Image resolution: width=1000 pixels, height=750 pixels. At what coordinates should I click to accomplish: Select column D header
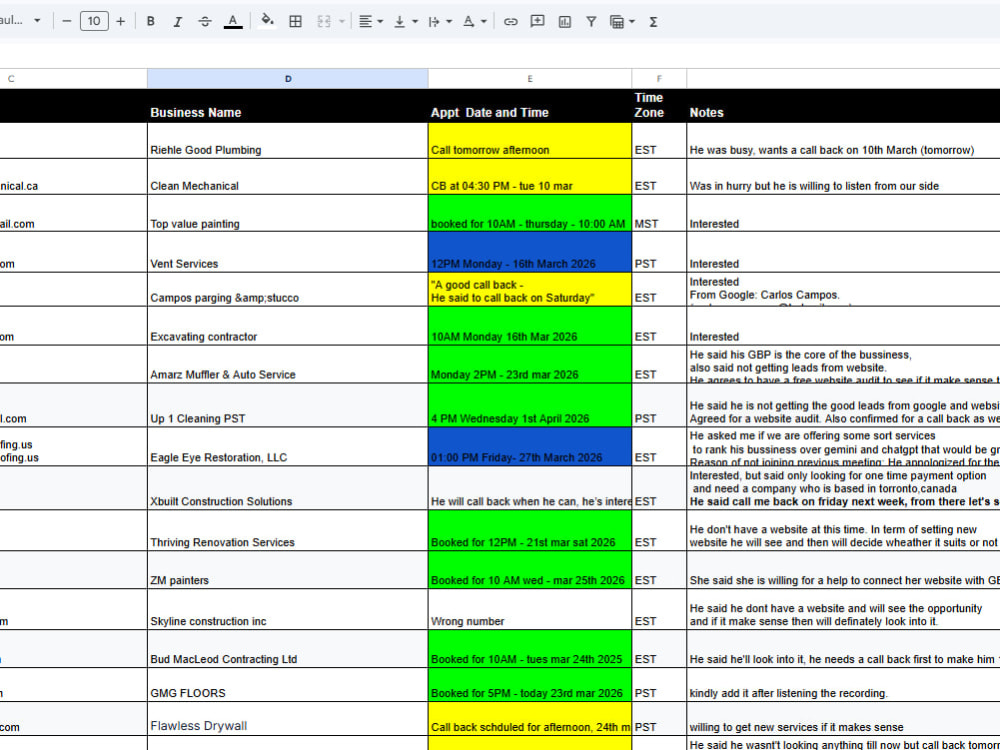click(x=288, y=78)
